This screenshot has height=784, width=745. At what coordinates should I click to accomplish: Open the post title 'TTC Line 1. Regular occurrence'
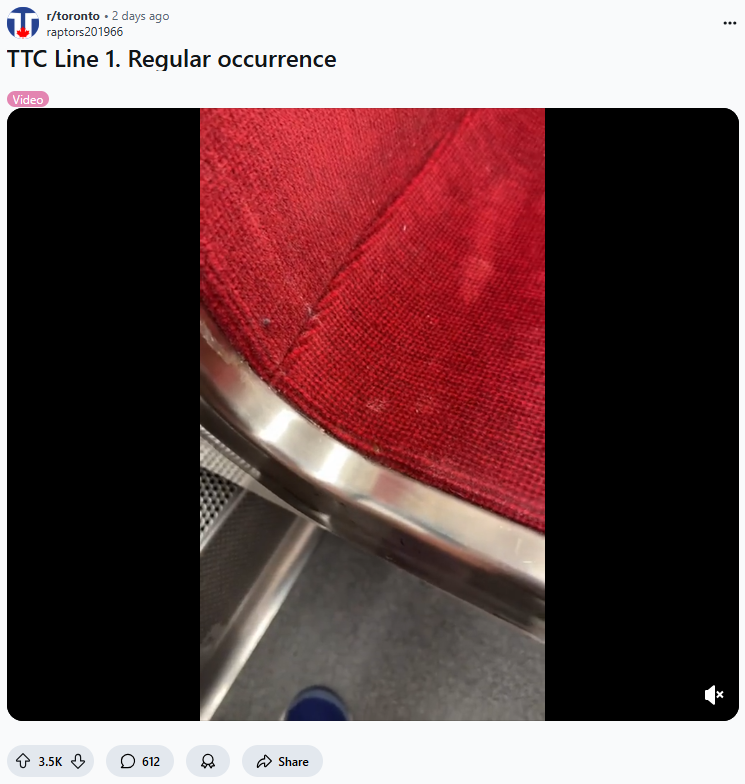172,59
